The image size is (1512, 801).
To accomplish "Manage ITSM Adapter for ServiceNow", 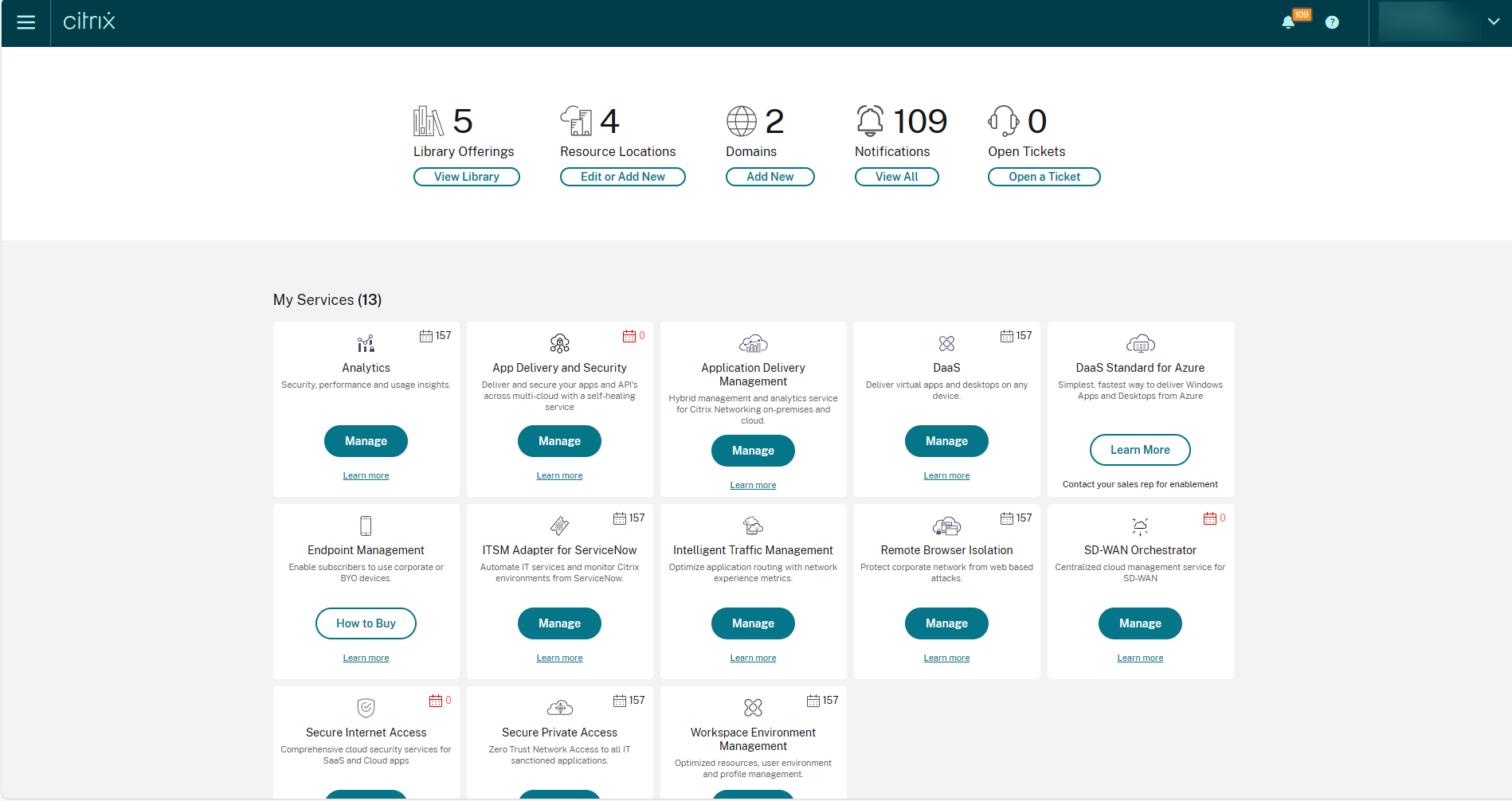I will point(559,623).
